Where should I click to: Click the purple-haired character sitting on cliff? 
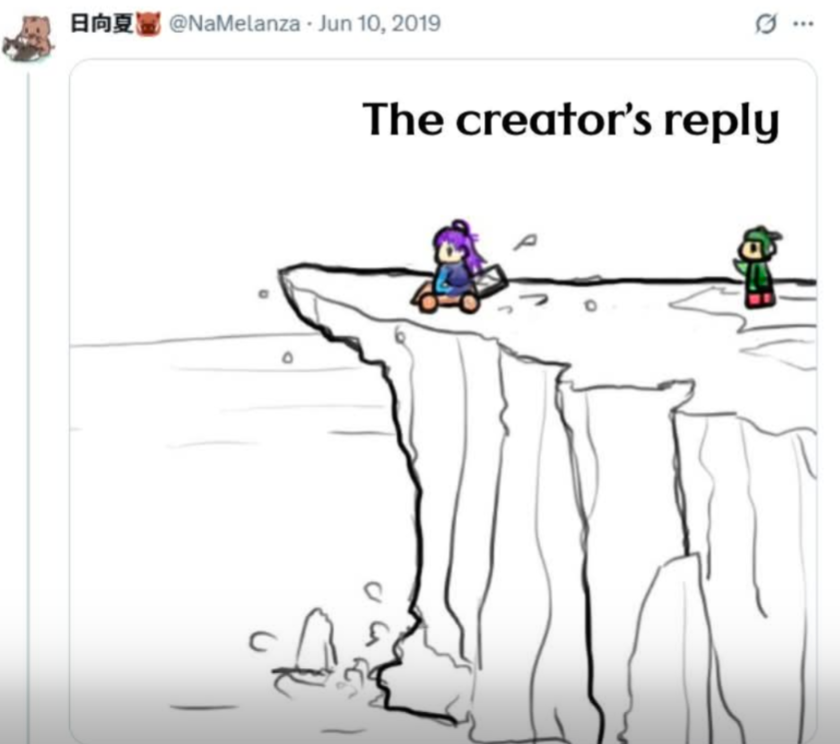coord(455,267)
